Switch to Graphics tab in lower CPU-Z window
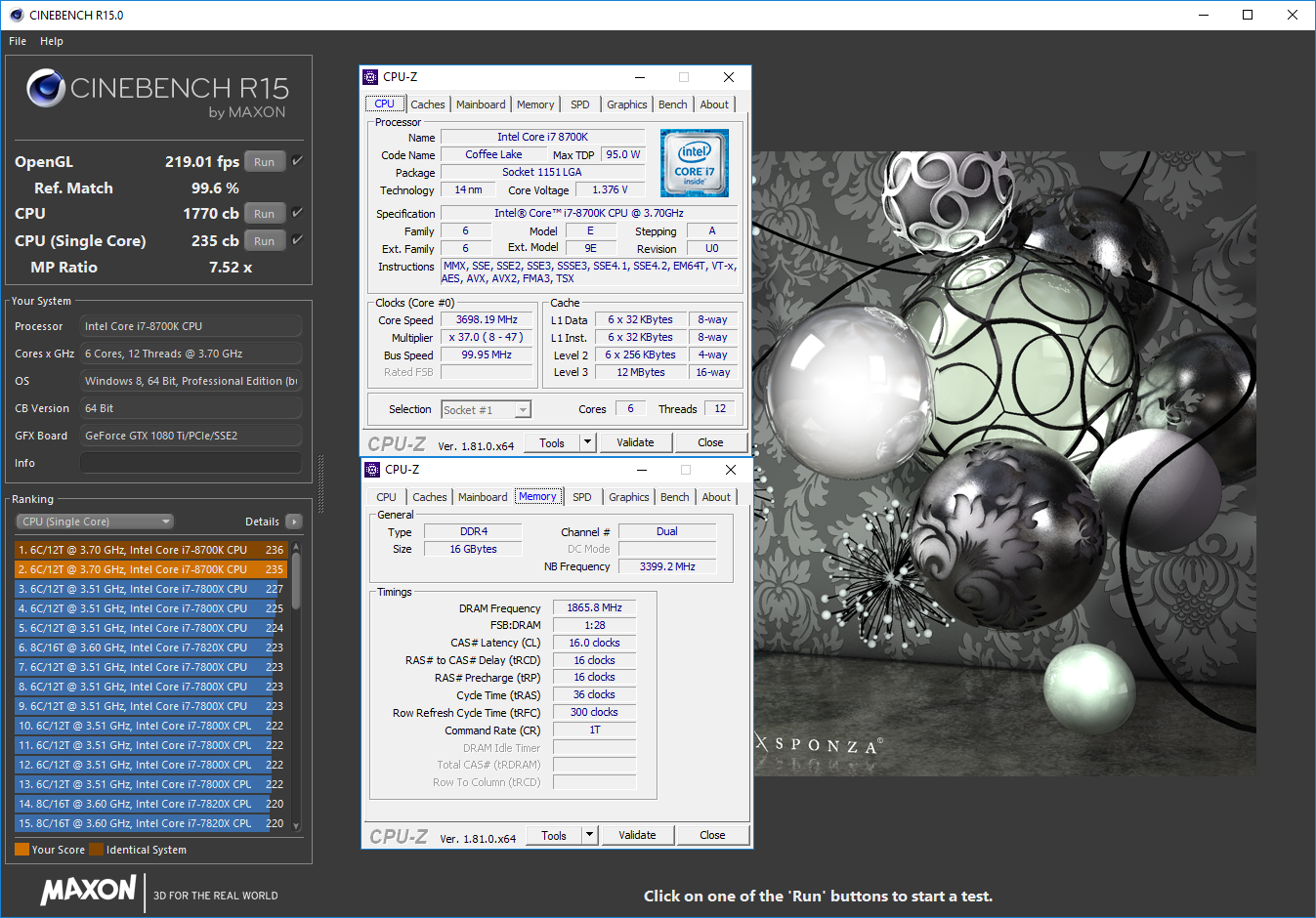The height and width of the screenshot is (918, 1316). coord(629,497)
